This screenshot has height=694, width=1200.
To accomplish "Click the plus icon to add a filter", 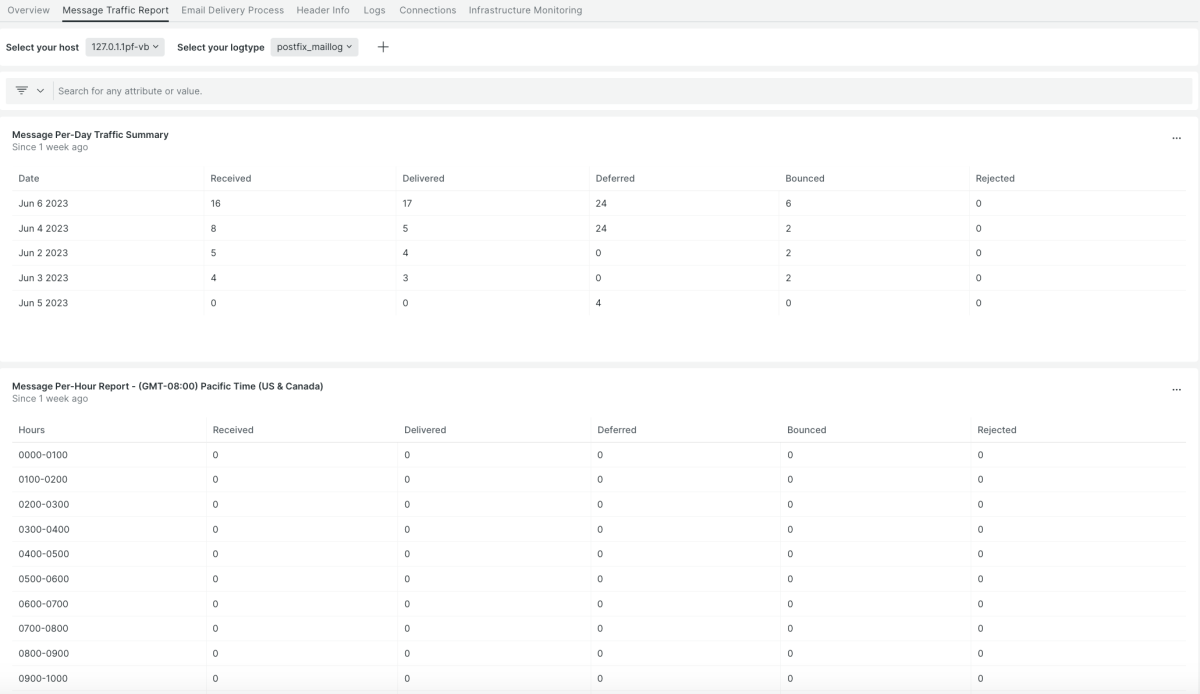I will pos(383,47).
